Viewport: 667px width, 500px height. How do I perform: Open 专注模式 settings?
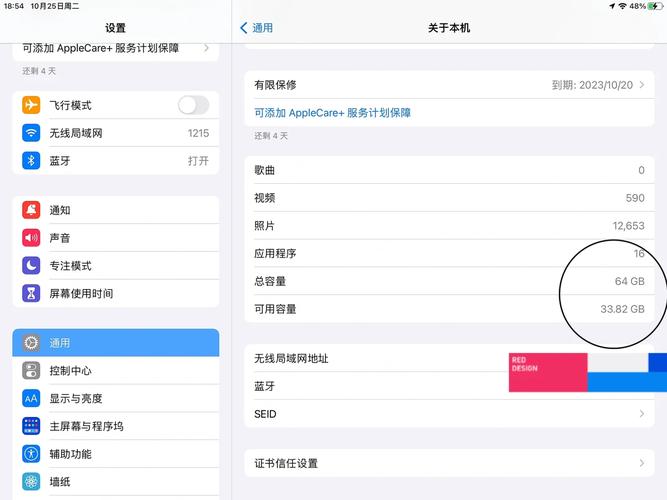point(116,266)
